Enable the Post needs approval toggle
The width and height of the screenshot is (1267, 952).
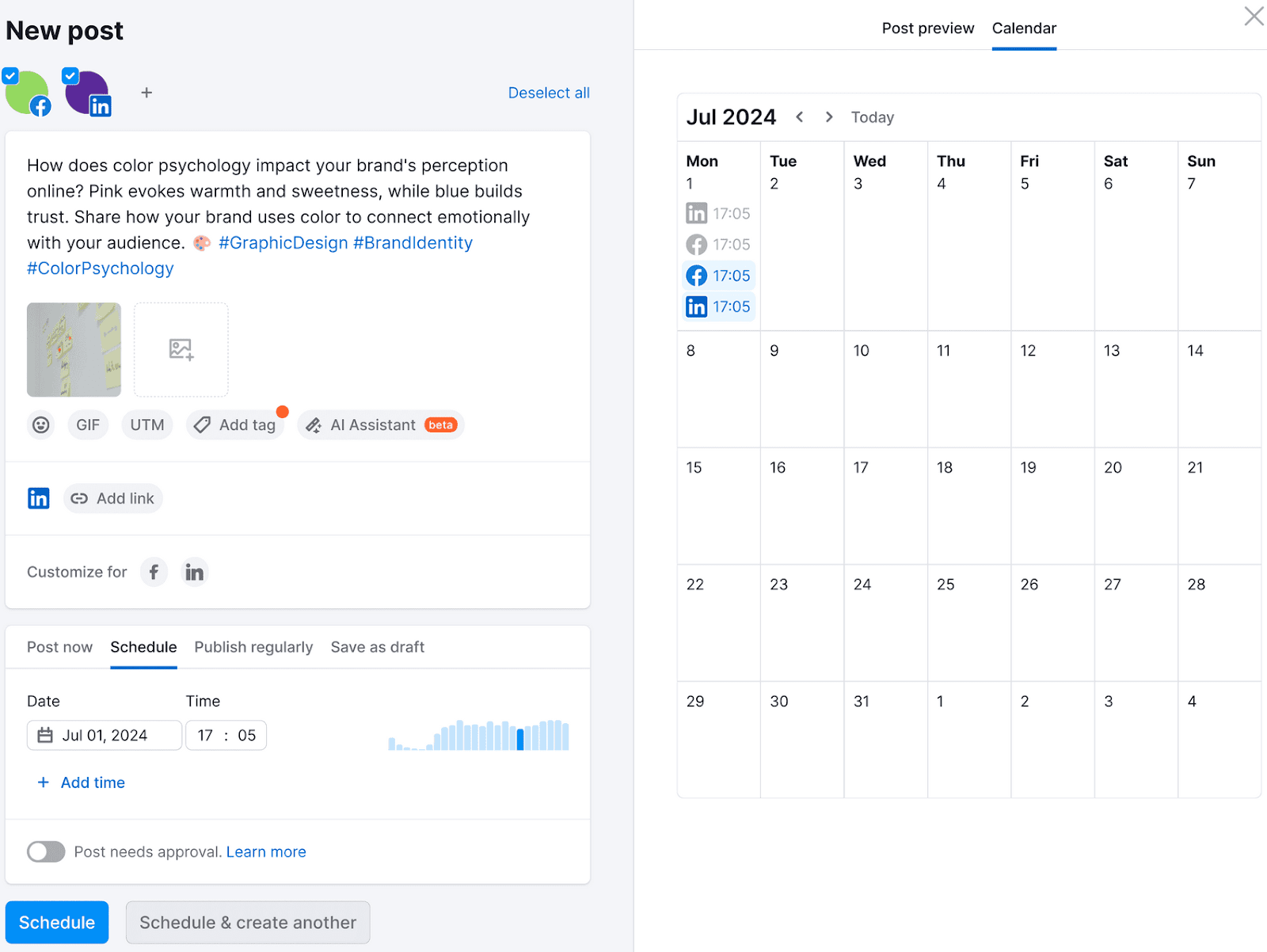[45, 851]
